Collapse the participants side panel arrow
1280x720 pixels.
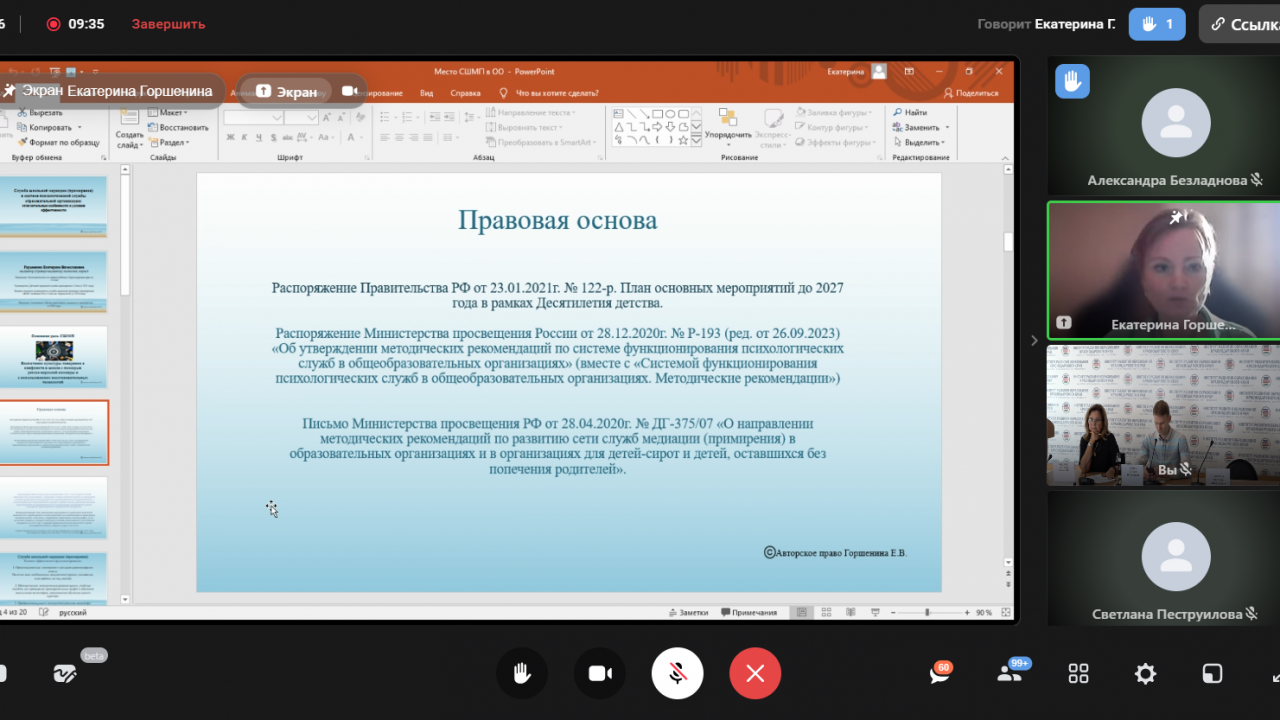pyautogui.click(x=1034, y=340)
